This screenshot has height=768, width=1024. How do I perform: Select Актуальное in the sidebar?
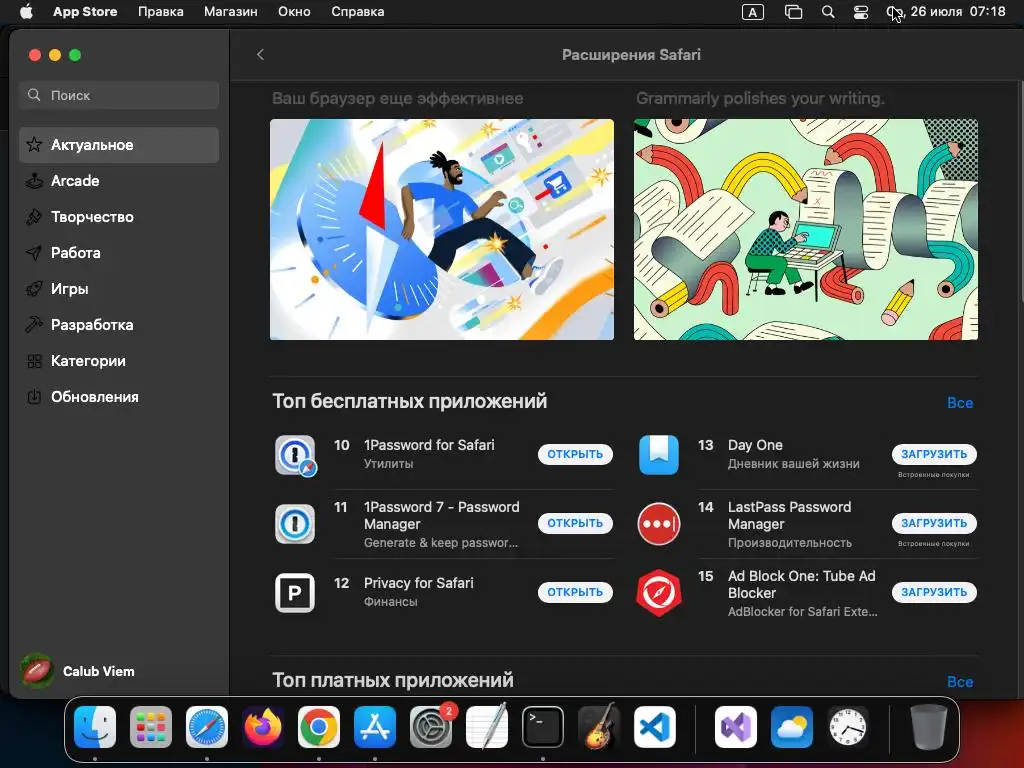(x=119, y=145)
